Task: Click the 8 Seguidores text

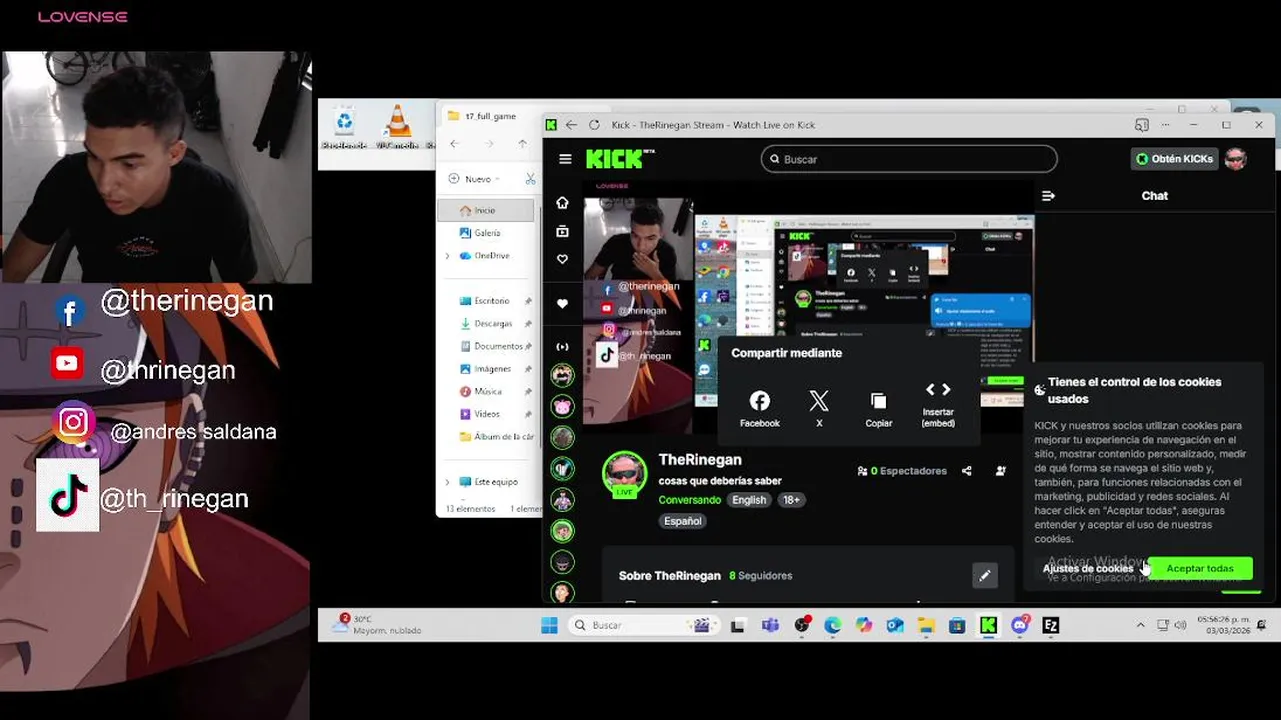Action: (761, 576)
